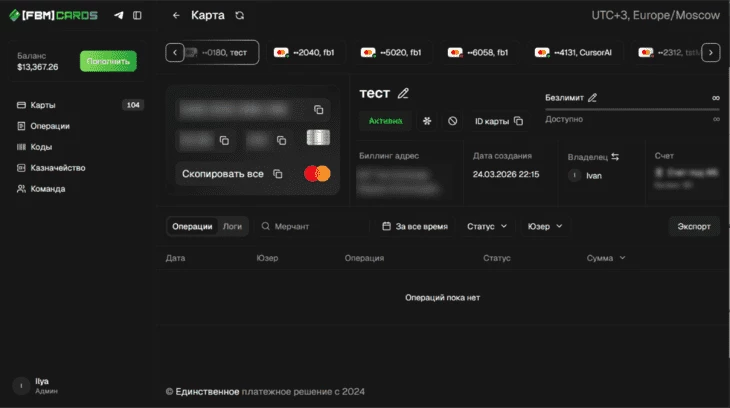
Task: Open Казначейство in the sidebar
Action: [57, 168]
